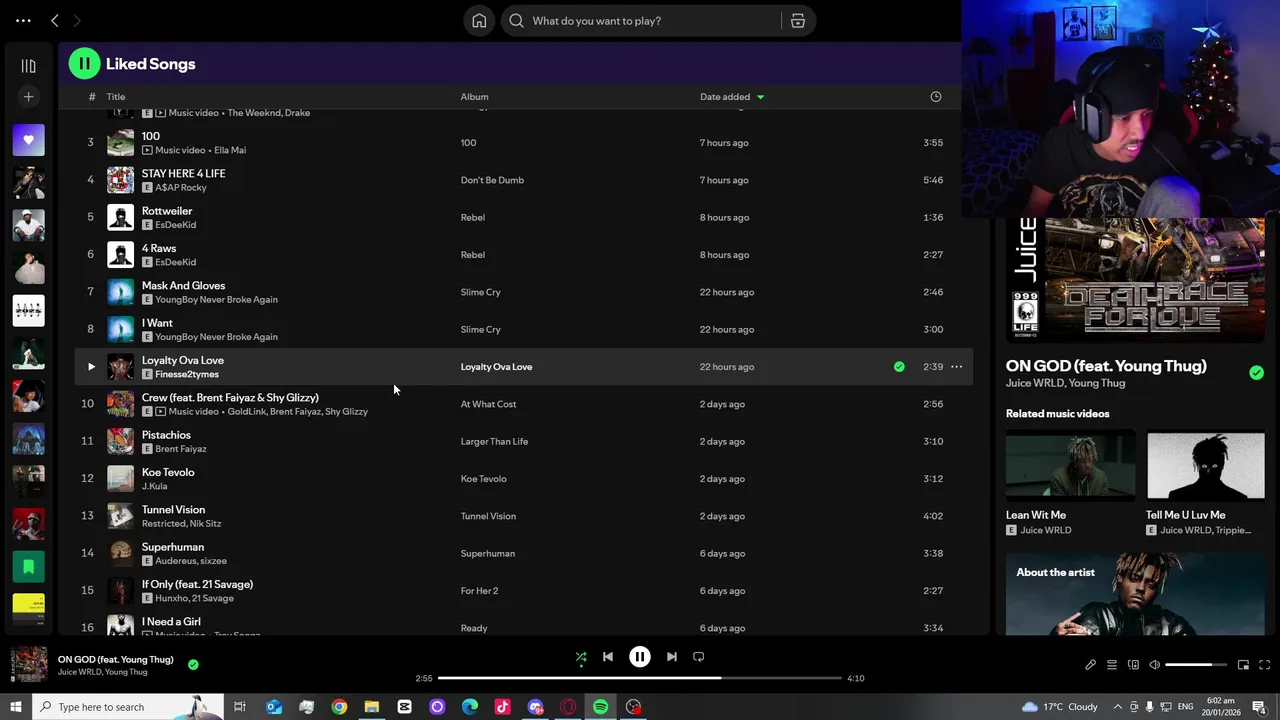Sort by duration clock icon

tap(936, 97)
